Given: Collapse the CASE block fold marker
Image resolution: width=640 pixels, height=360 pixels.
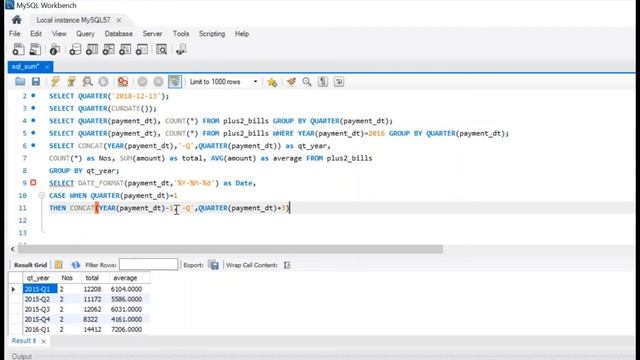Looking at the screenshot, I should 42,196.
